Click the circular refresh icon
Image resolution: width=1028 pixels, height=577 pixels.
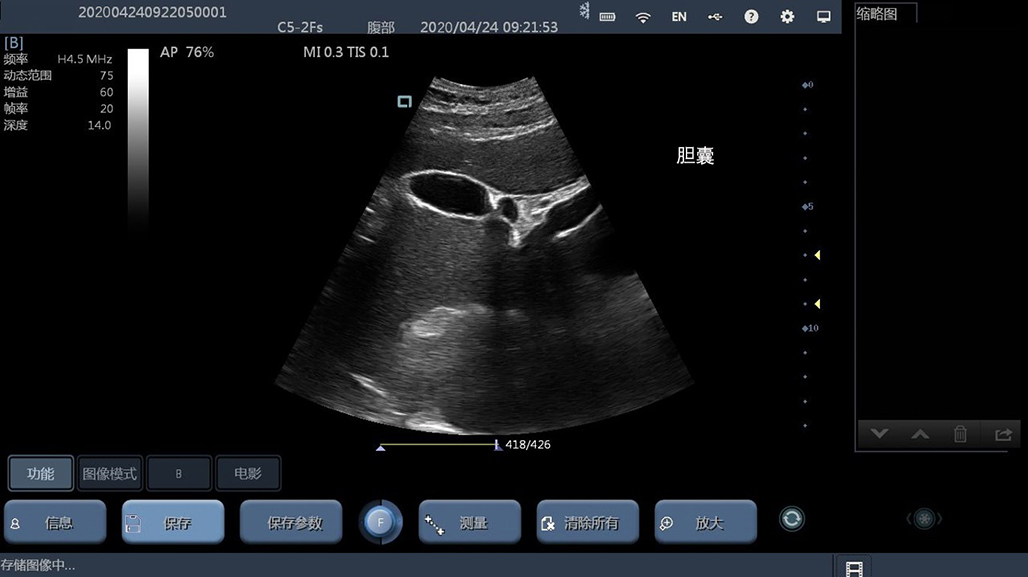coord(791,519)
